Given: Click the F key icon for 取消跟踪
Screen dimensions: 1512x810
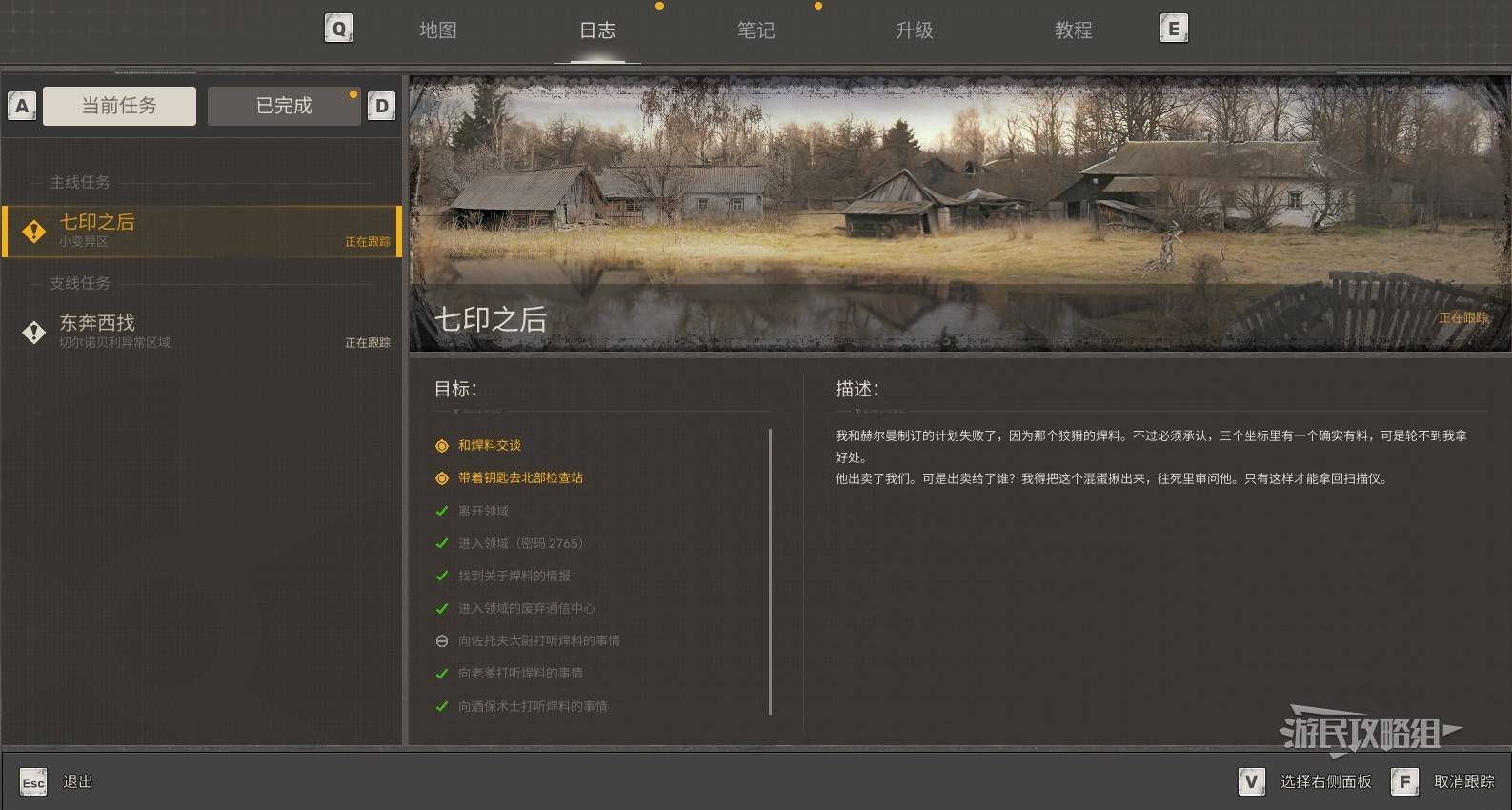Looking at the screenshot, I should [1404, 782].
